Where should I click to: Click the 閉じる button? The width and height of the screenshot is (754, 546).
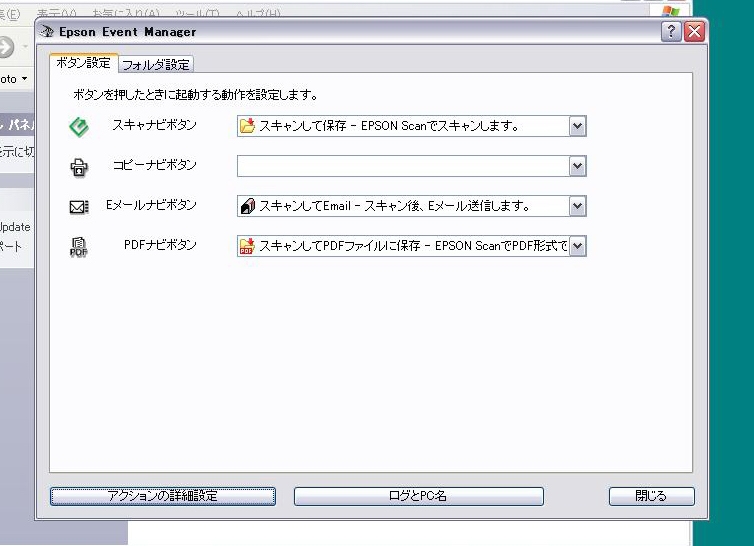[x=652, y=496]
